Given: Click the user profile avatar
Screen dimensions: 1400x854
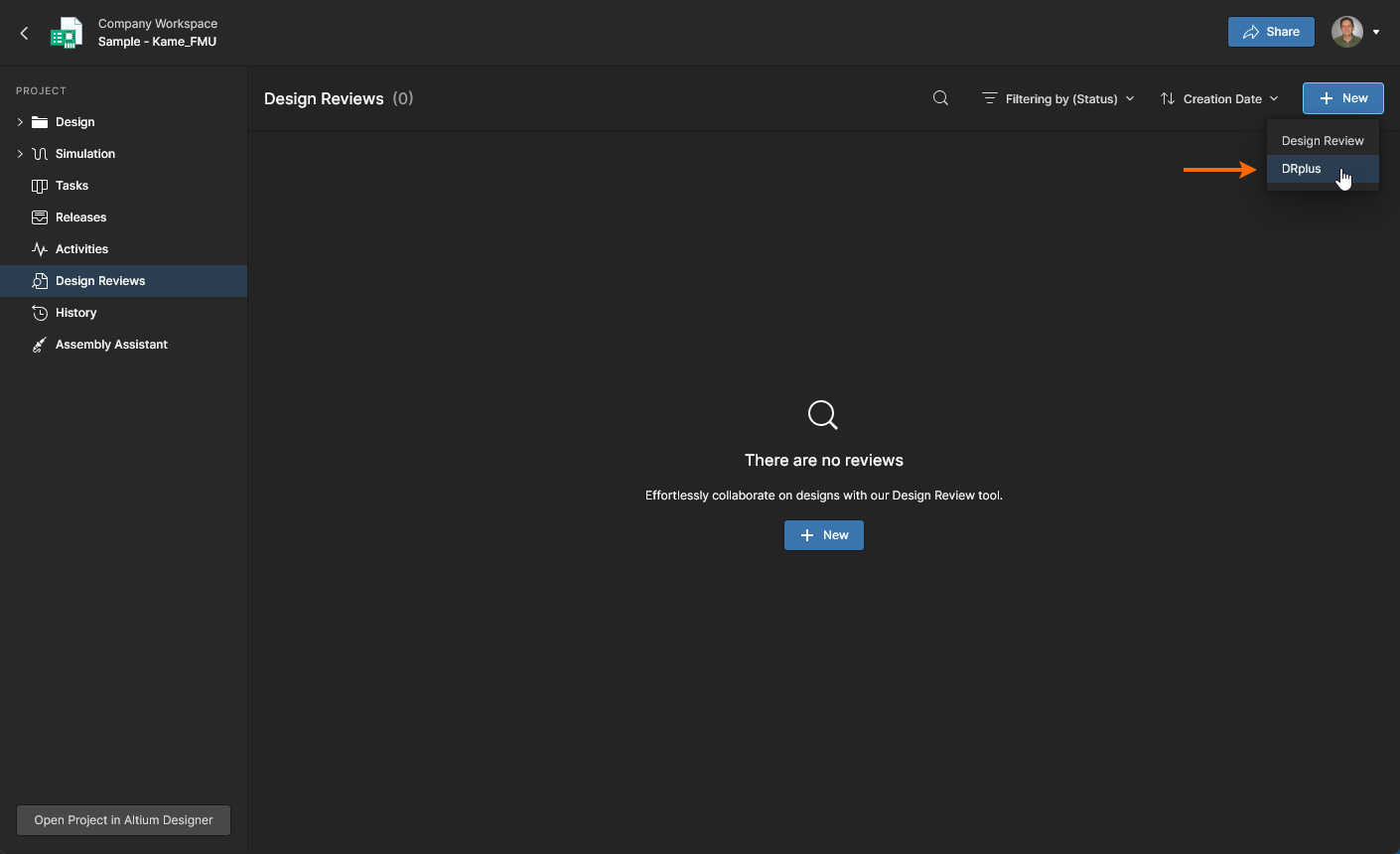Looking at the screenshot, I should (1347, 32).
